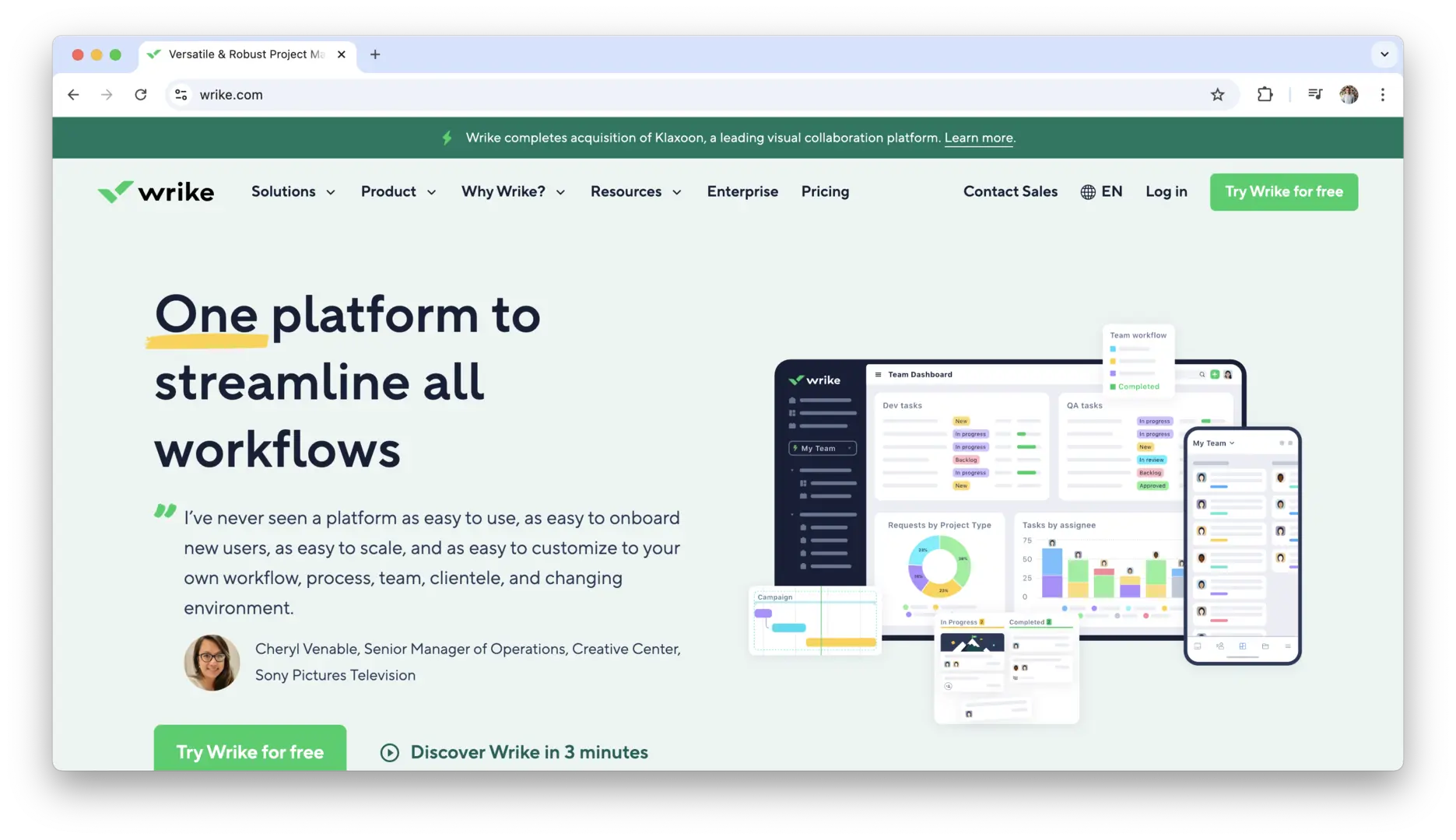Open the browser extensions puzzle icon

1265,95
